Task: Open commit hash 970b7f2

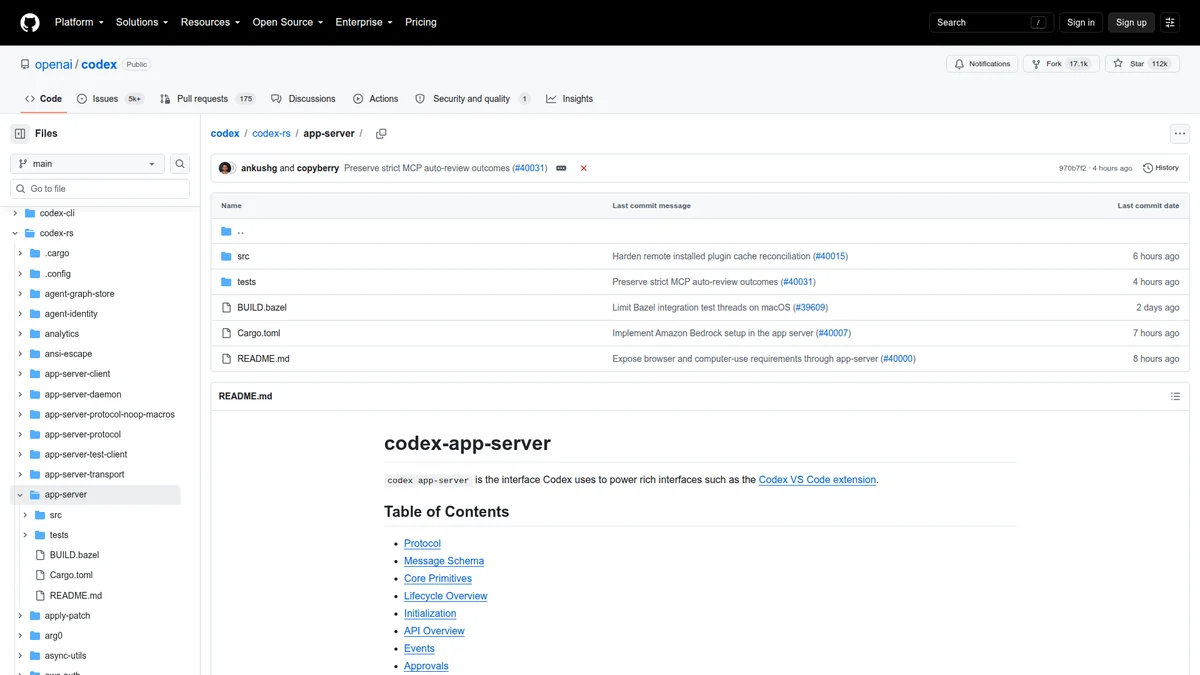Action: pyautogui.click(x=1072, y=168)
